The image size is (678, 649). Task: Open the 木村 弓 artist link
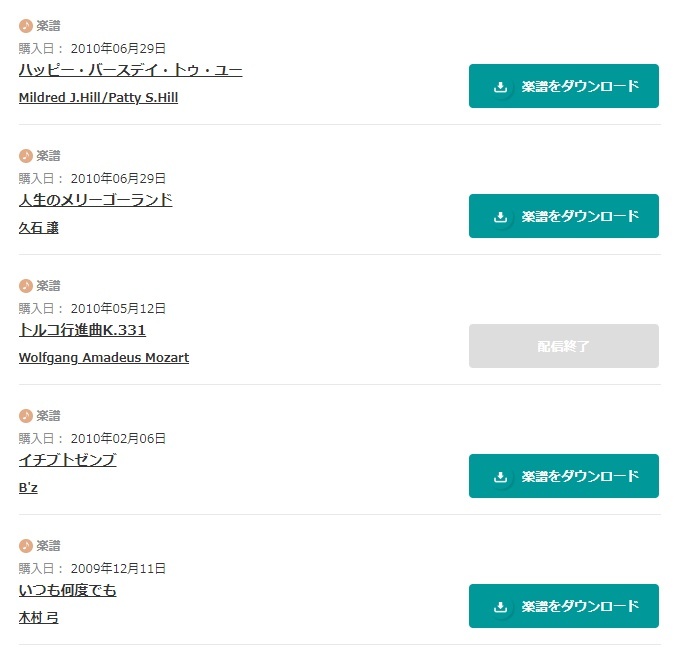pos(38,618)
